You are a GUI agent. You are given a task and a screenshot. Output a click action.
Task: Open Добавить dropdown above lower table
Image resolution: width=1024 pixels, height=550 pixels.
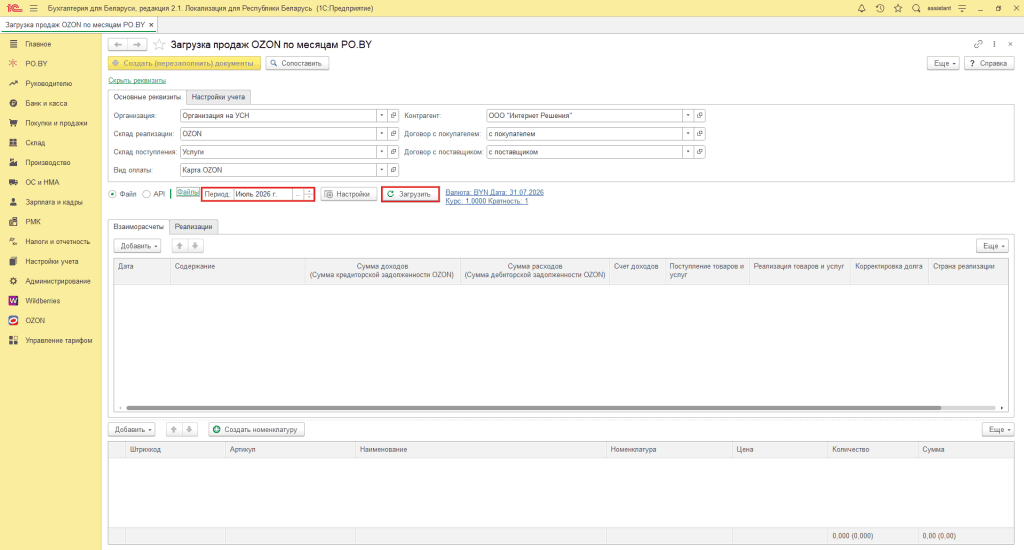tap(131, 430)
